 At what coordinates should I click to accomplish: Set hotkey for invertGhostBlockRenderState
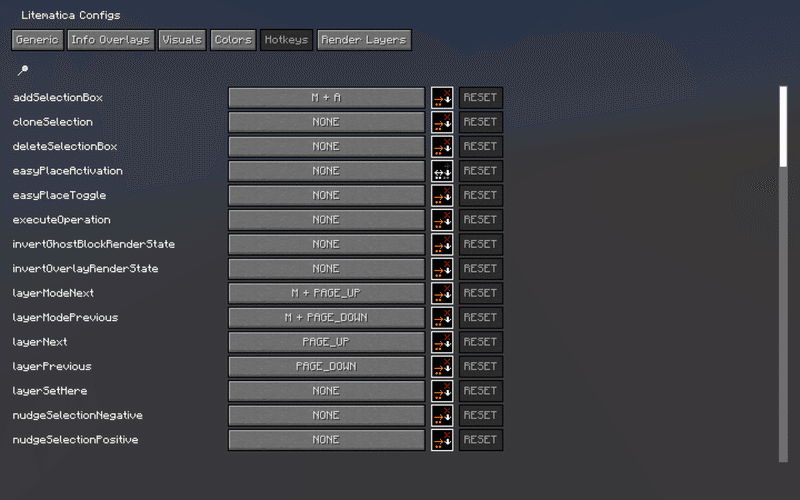[326, 244]
